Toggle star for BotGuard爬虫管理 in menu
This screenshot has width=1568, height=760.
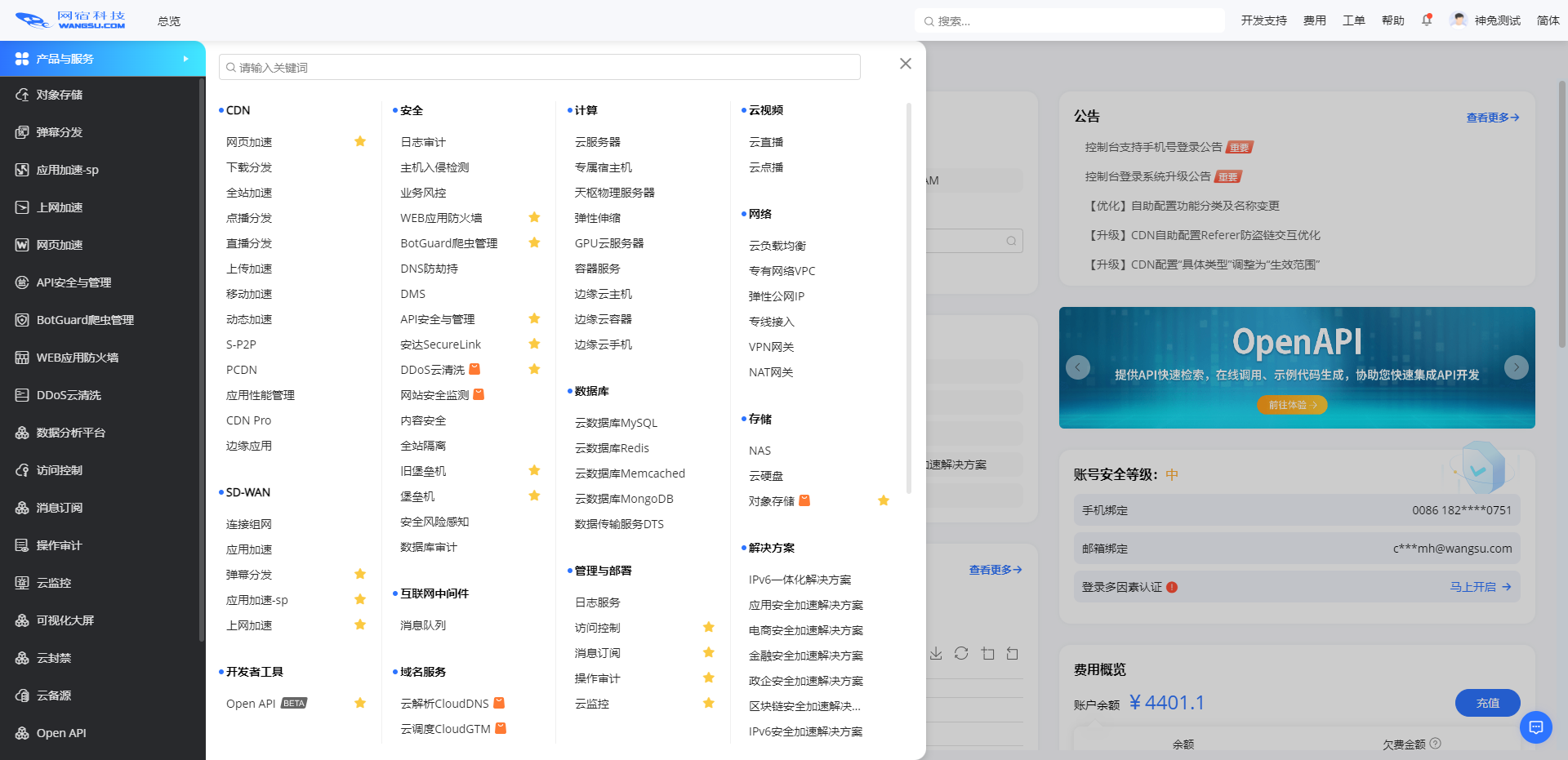[x=534, y=242]
